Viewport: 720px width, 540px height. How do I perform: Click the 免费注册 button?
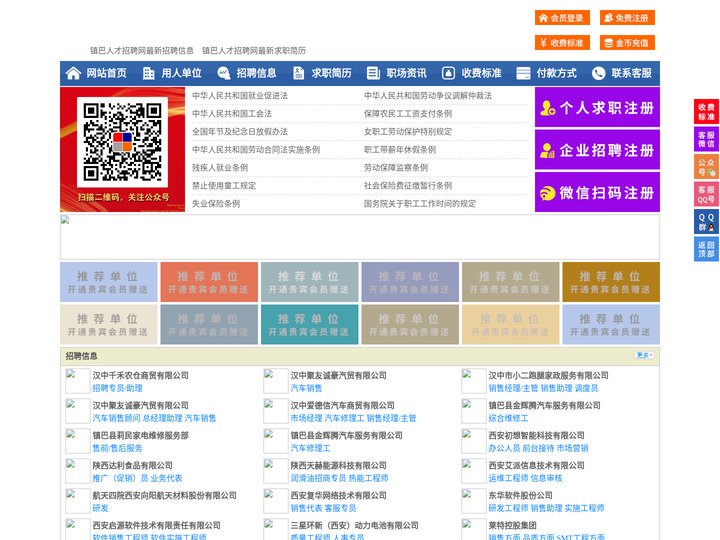pyautogui.click(x=627, y=18)
